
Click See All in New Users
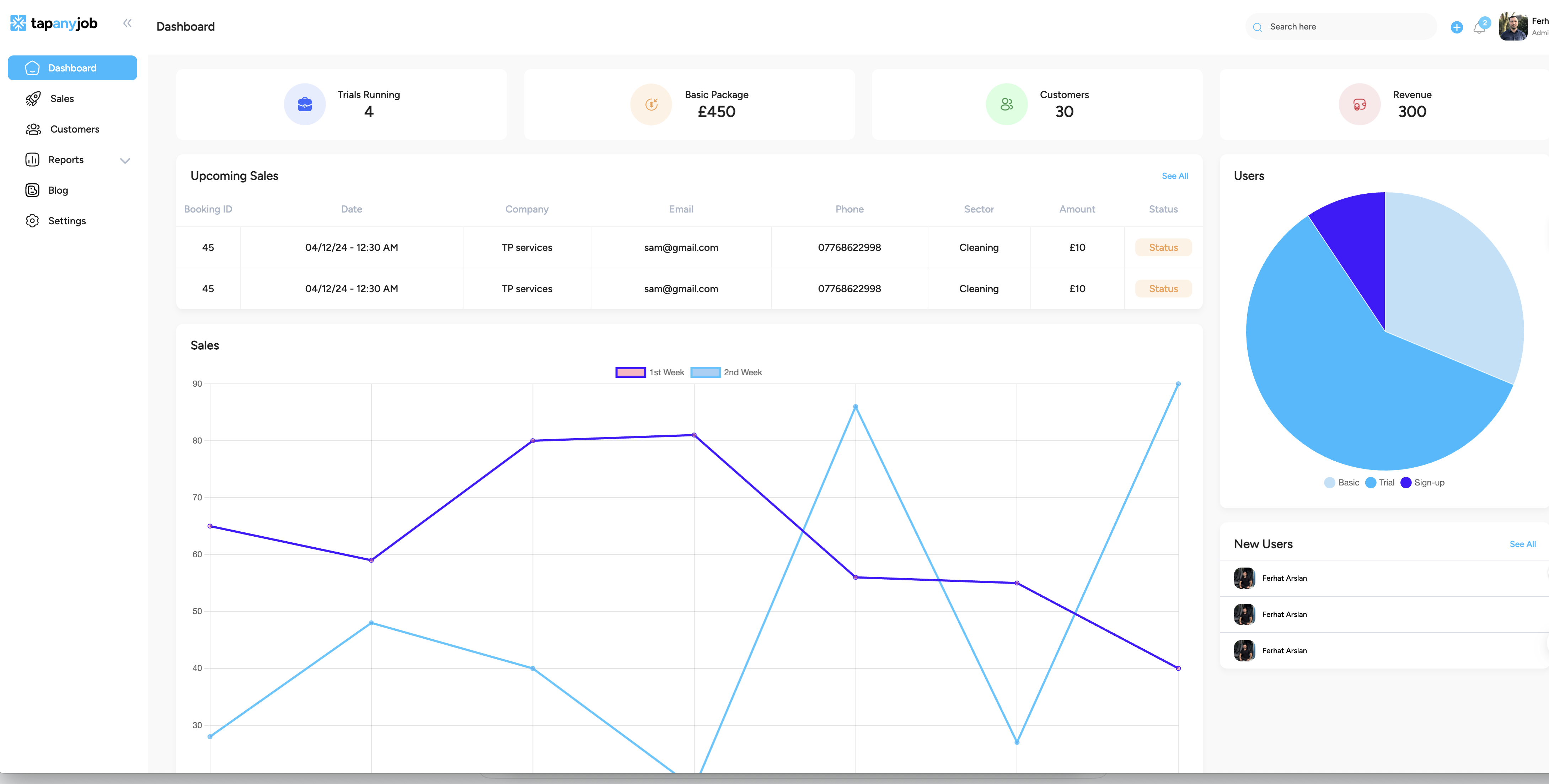(1523, 544)
